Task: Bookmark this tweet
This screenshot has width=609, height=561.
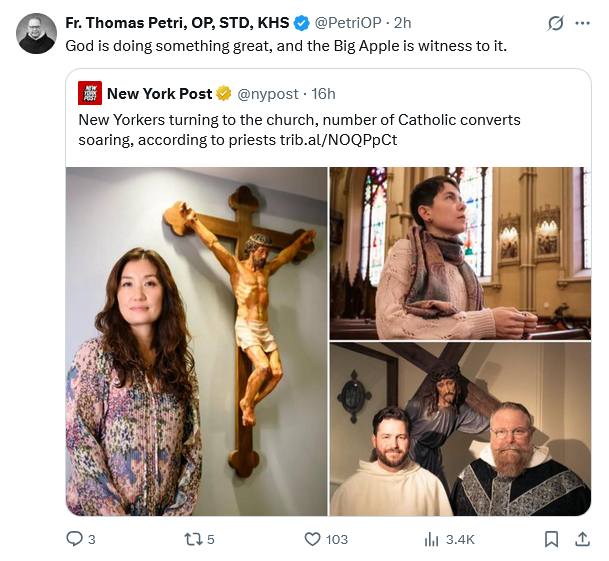Action: 550,539
